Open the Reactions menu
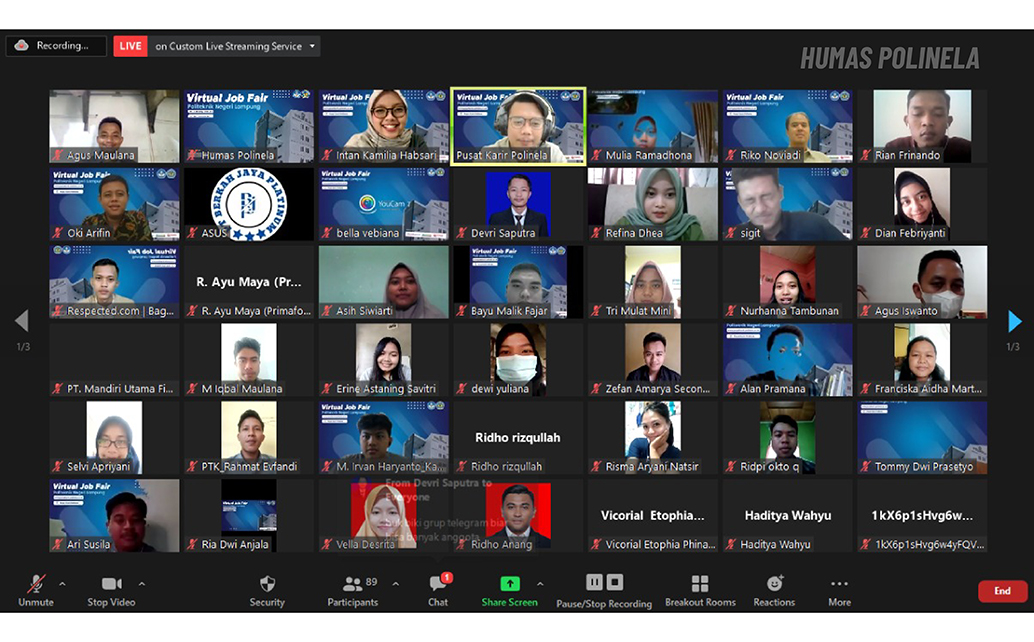This screenshot has width=1034, height=642. 774,584
